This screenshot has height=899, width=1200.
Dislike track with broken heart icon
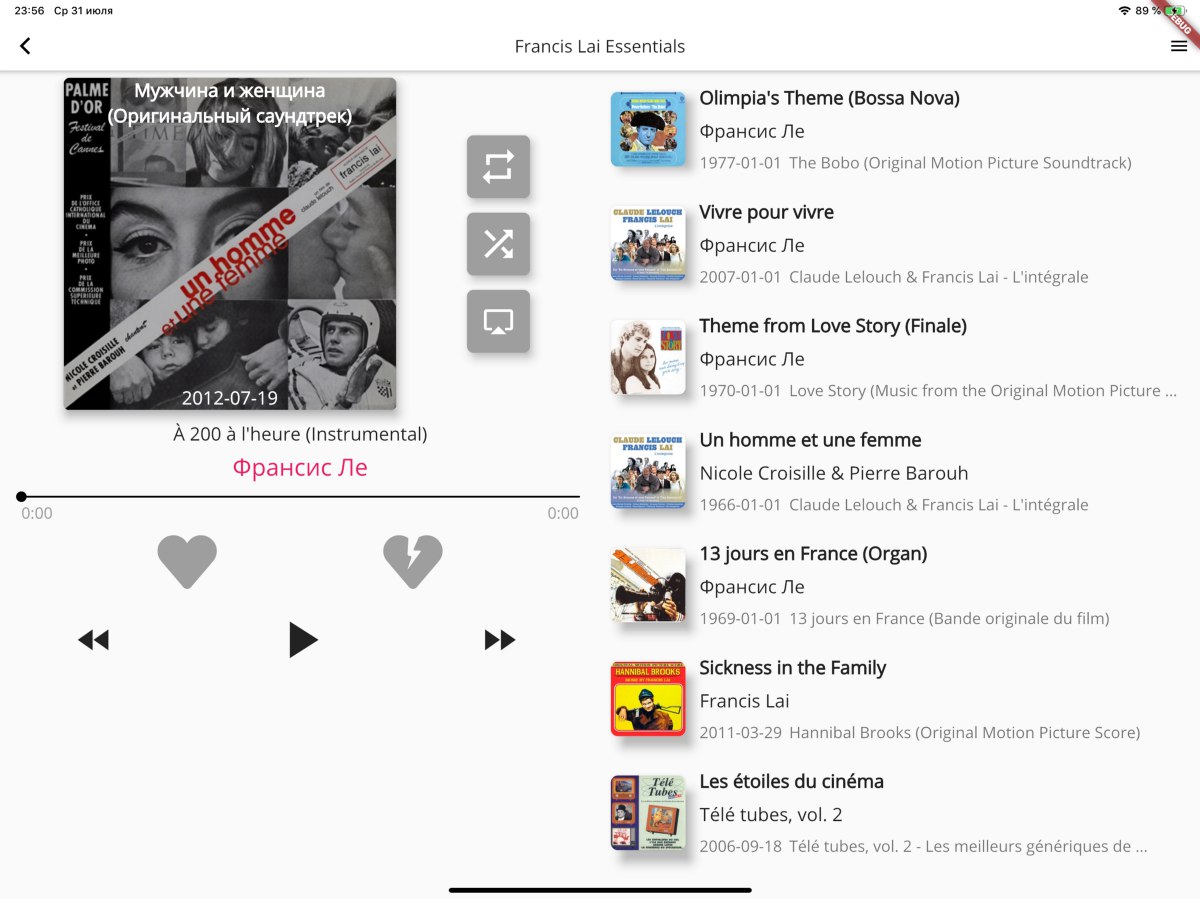coord(413,561)
